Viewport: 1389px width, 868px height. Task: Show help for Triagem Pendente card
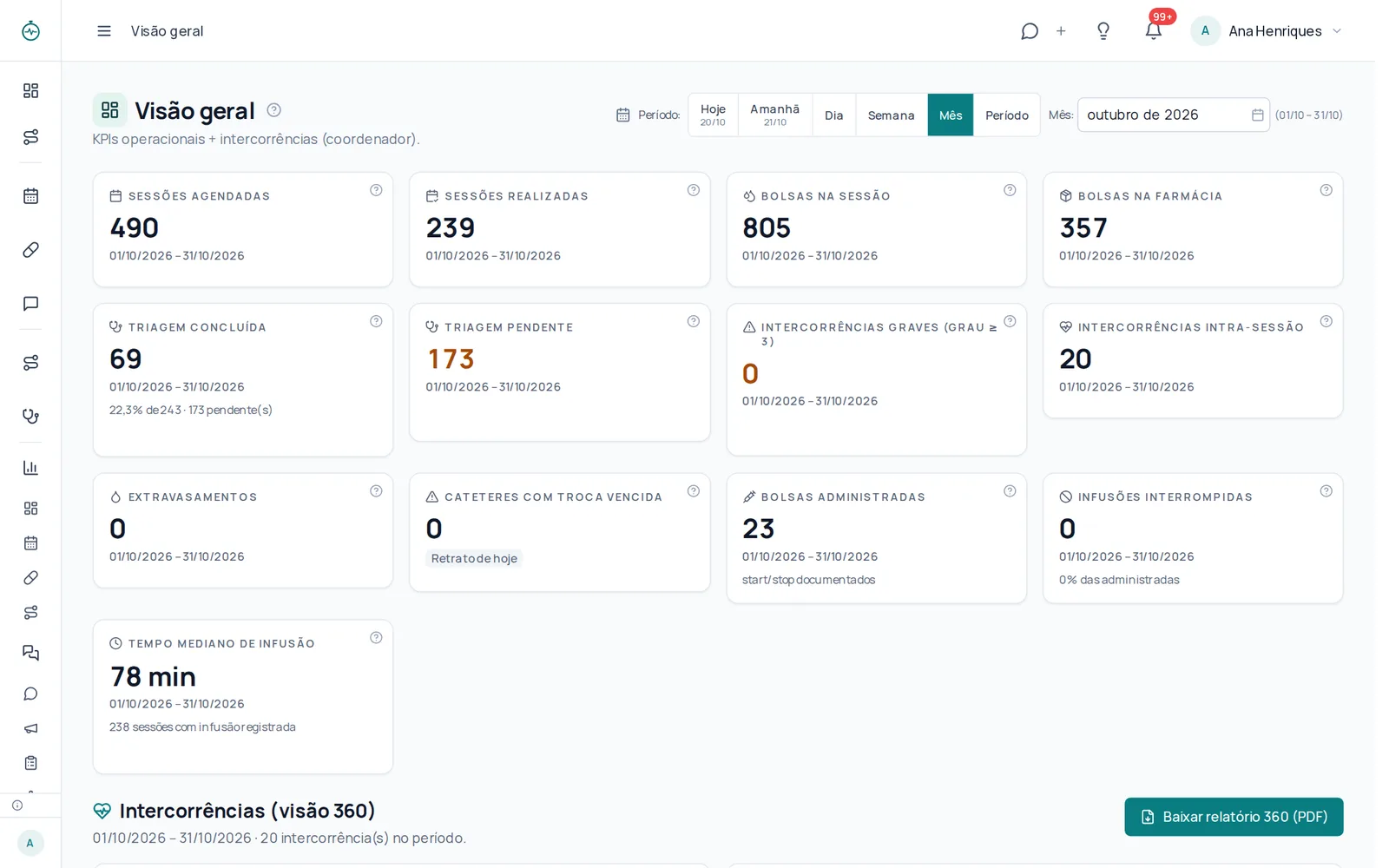[x=694, y=321]
